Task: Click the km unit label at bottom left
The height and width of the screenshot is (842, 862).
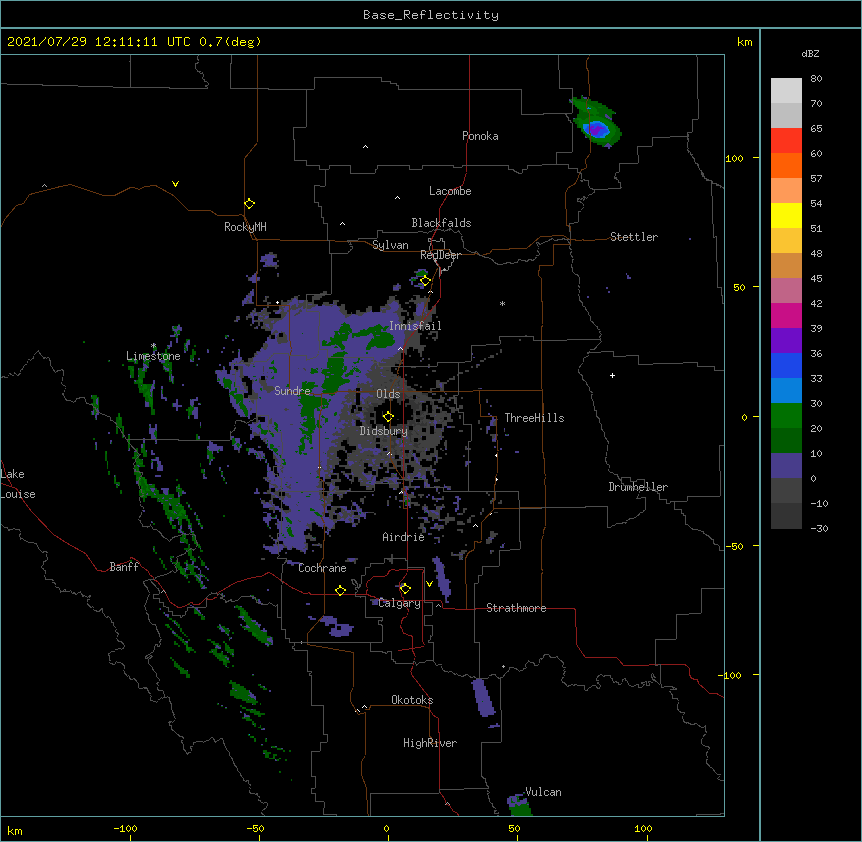Action: 15,830
